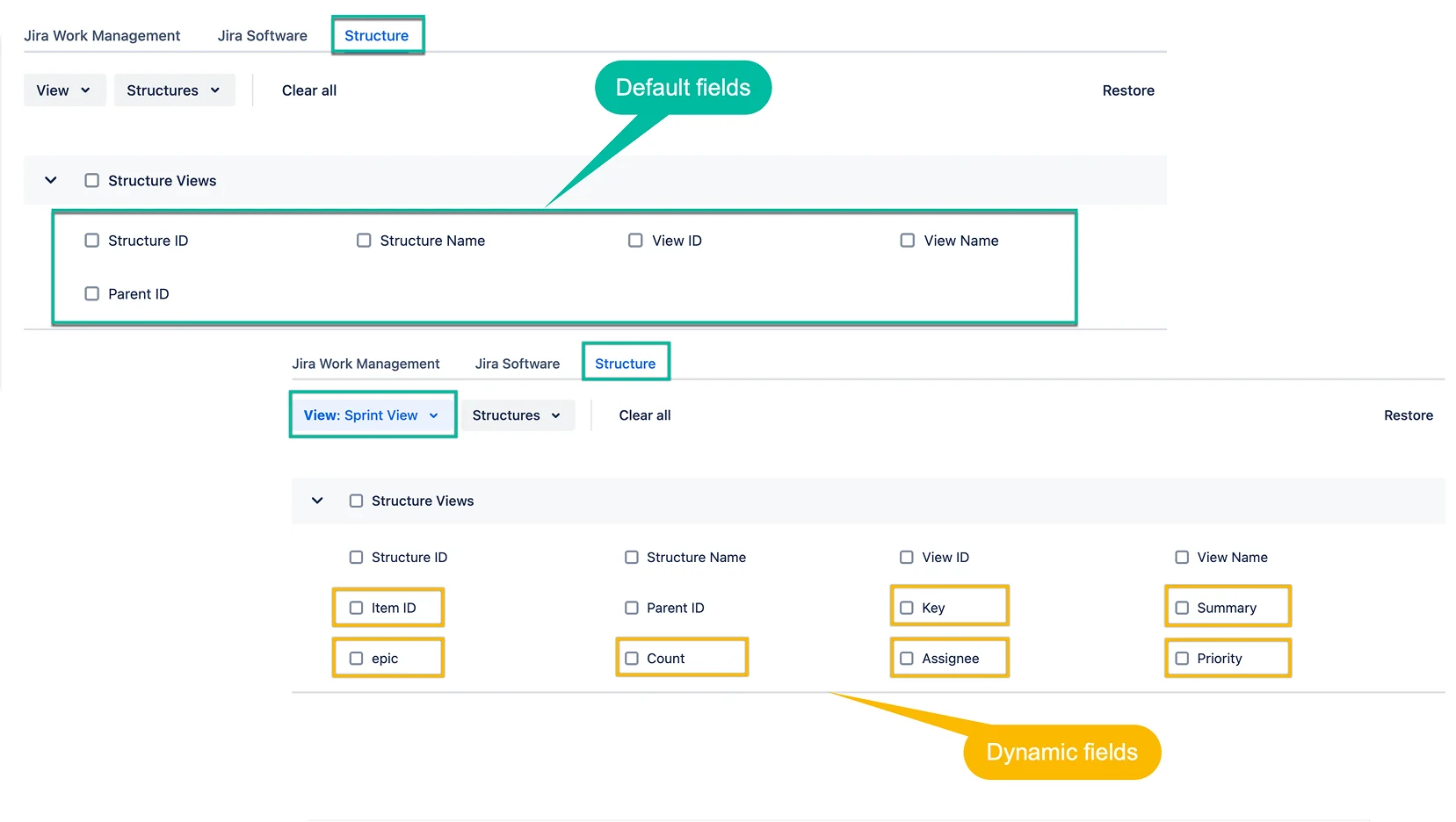Viewport: 1456px width, 822px height.
Task: Tick the Item ID checkbox
Action: pos(356,608)
